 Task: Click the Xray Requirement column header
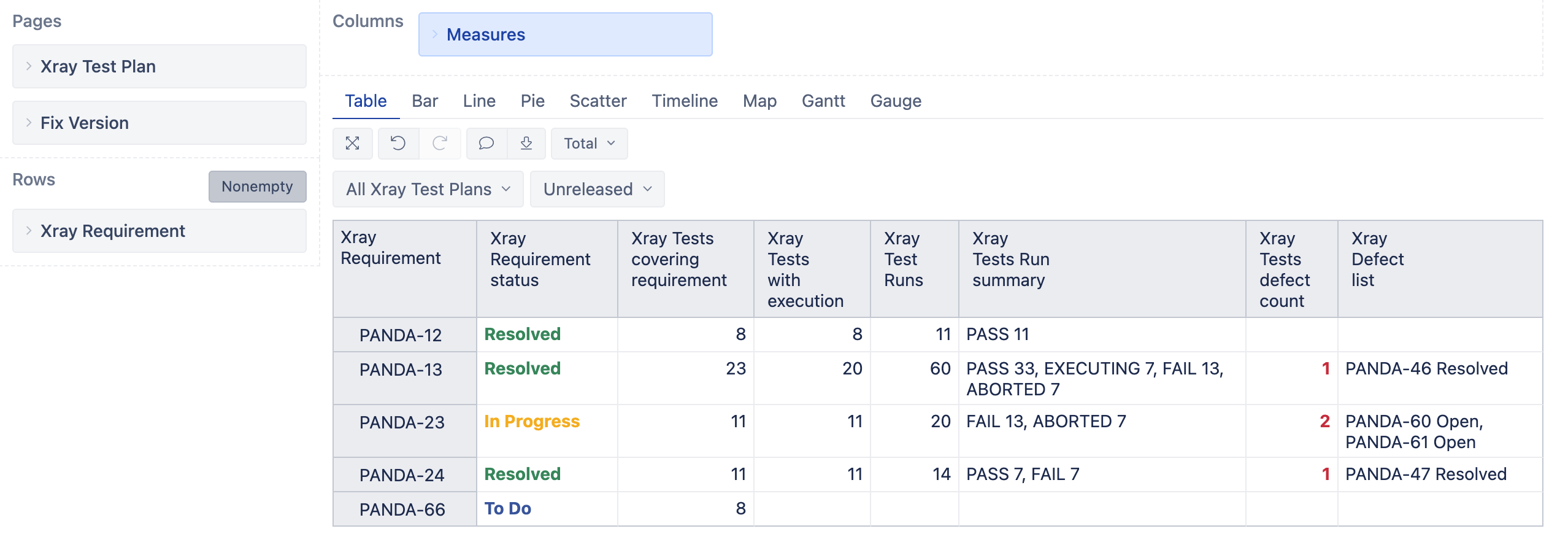tap(405, 269)
